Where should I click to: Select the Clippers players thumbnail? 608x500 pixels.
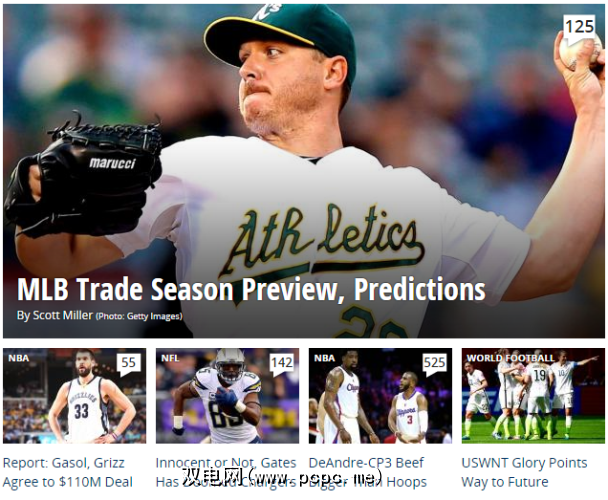point(380,396)
